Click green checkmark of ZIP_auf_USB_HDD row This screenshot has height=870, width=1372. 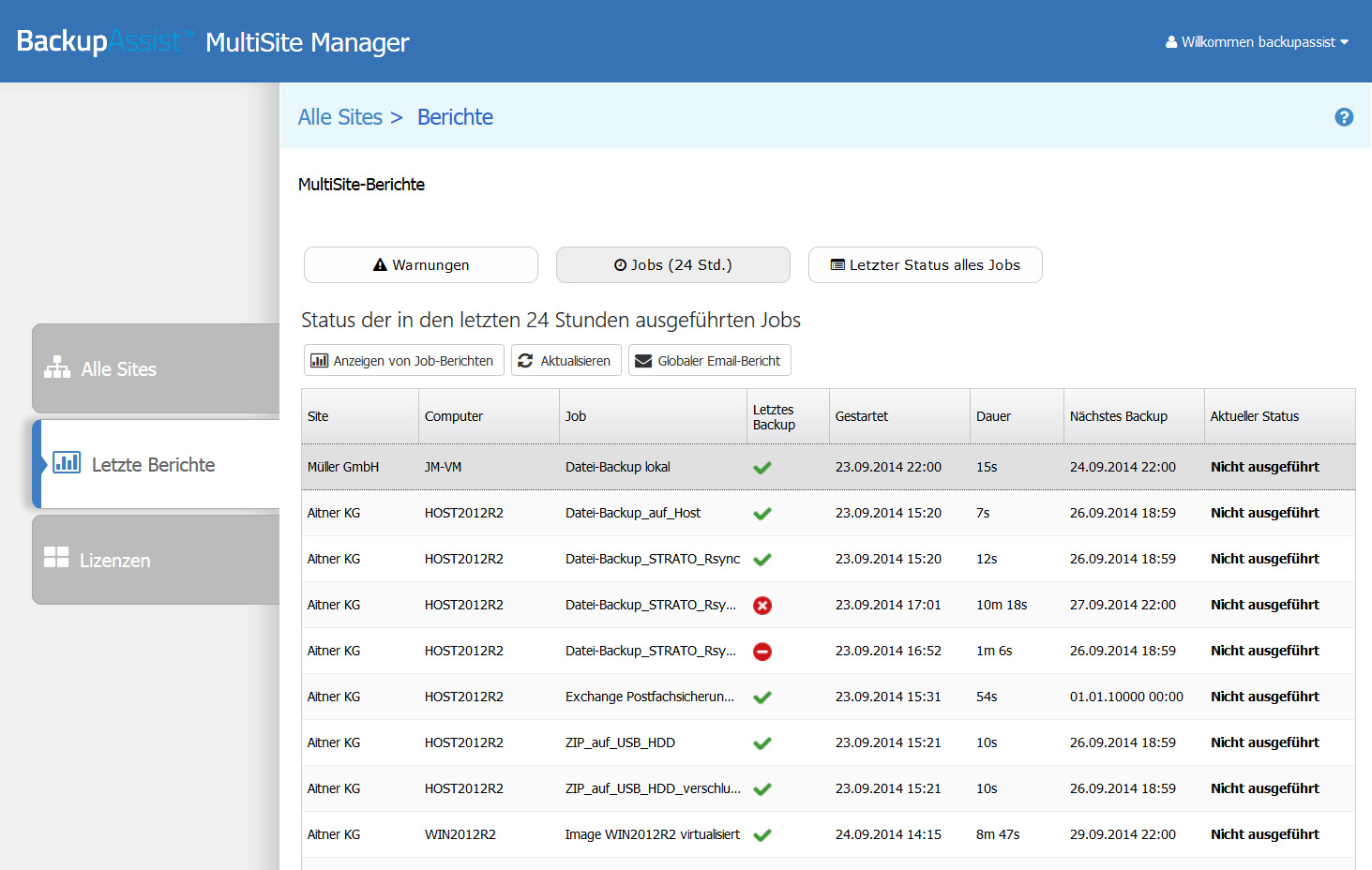pos(762,742)
